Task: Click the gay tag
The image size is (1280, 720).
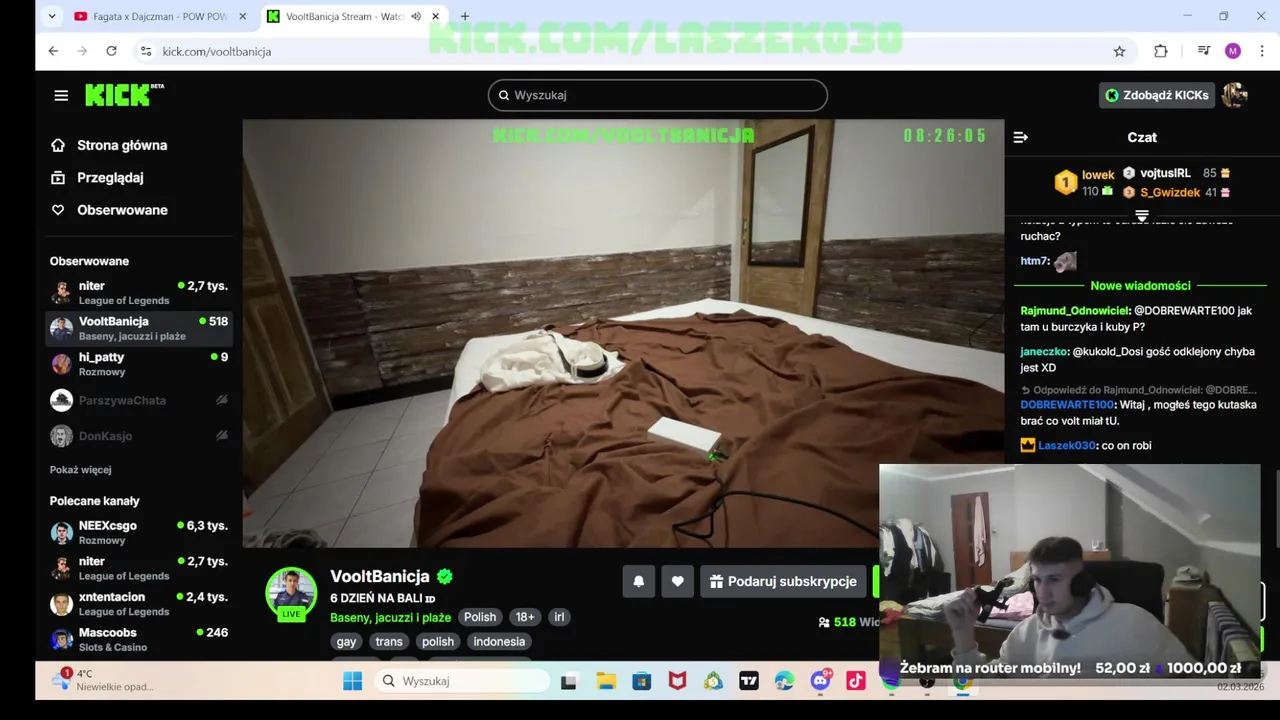Action: click(x=347, y=642)
